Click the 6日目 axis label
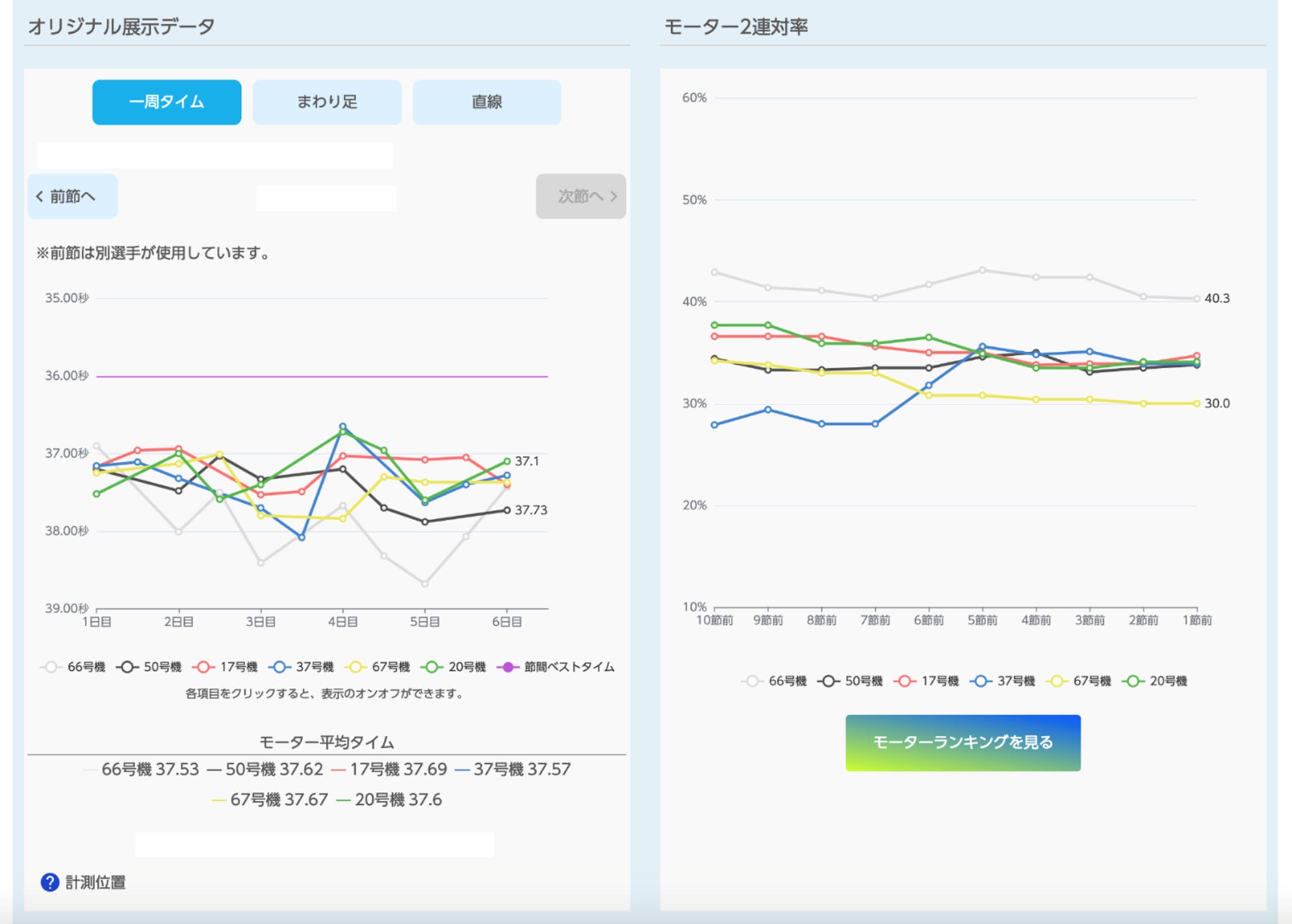 coord(507,621)
